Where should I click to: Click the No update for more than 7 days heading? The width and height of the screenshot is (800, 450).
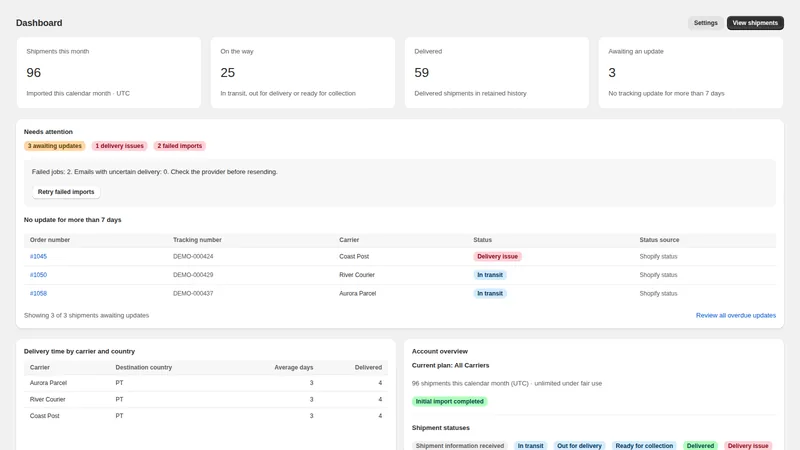(x=72, y=220)
